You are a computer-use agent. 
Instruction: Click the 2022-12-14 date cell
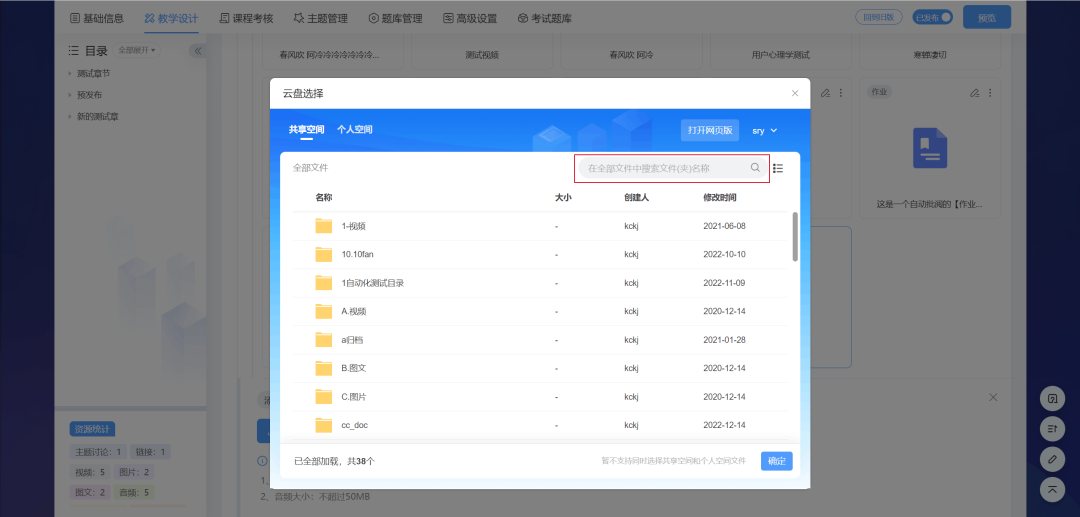pyautogui.click(x=725, y=425)
